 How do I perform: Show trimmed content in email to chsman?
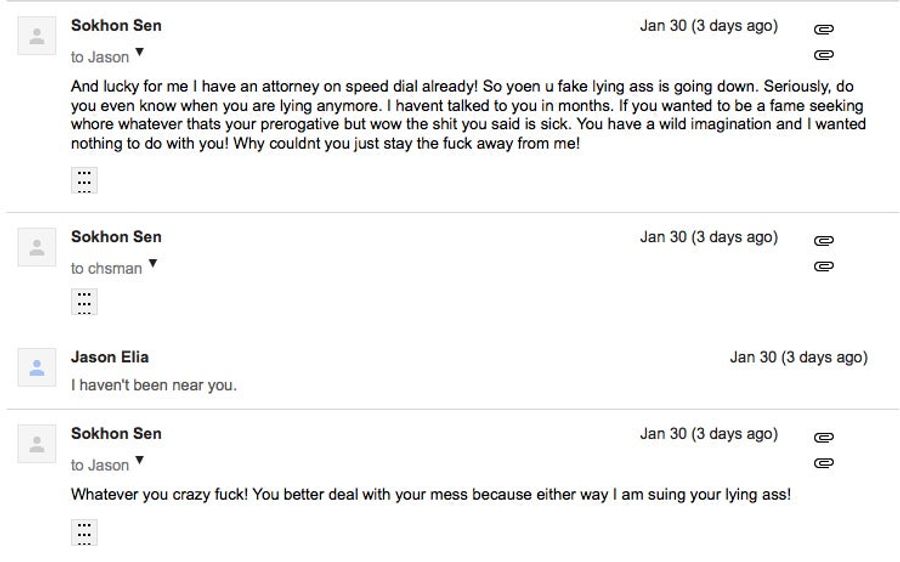click(84, 302)
